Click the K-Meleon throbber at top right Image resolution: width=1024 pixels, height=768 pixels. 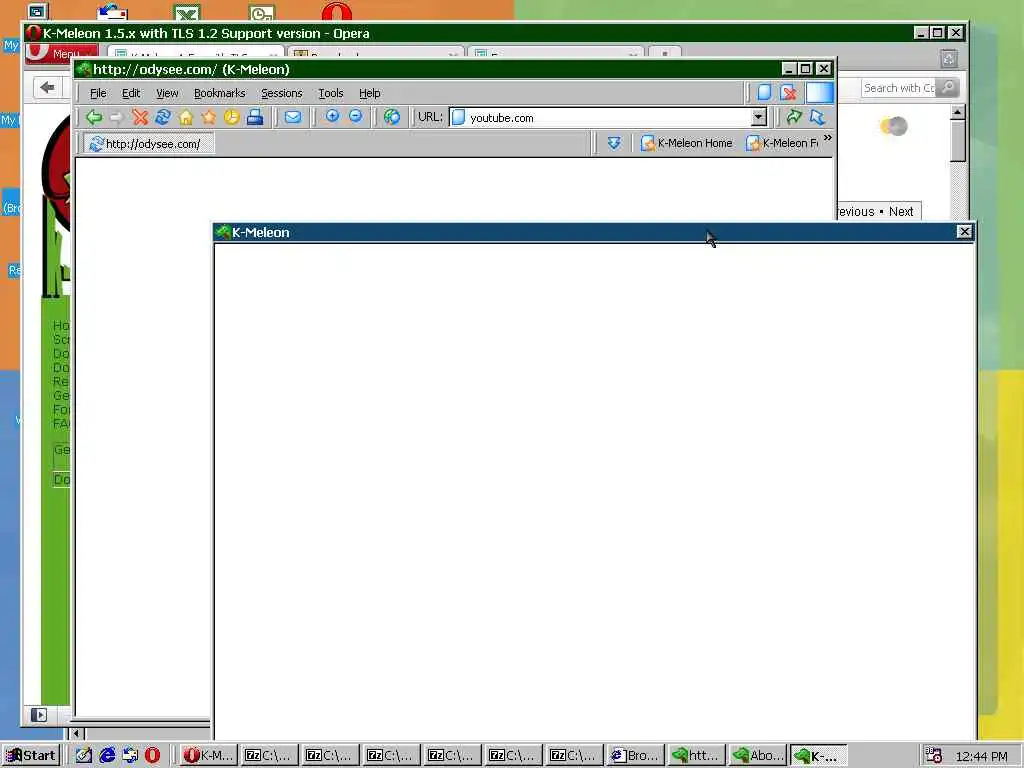tap(820, 93)
